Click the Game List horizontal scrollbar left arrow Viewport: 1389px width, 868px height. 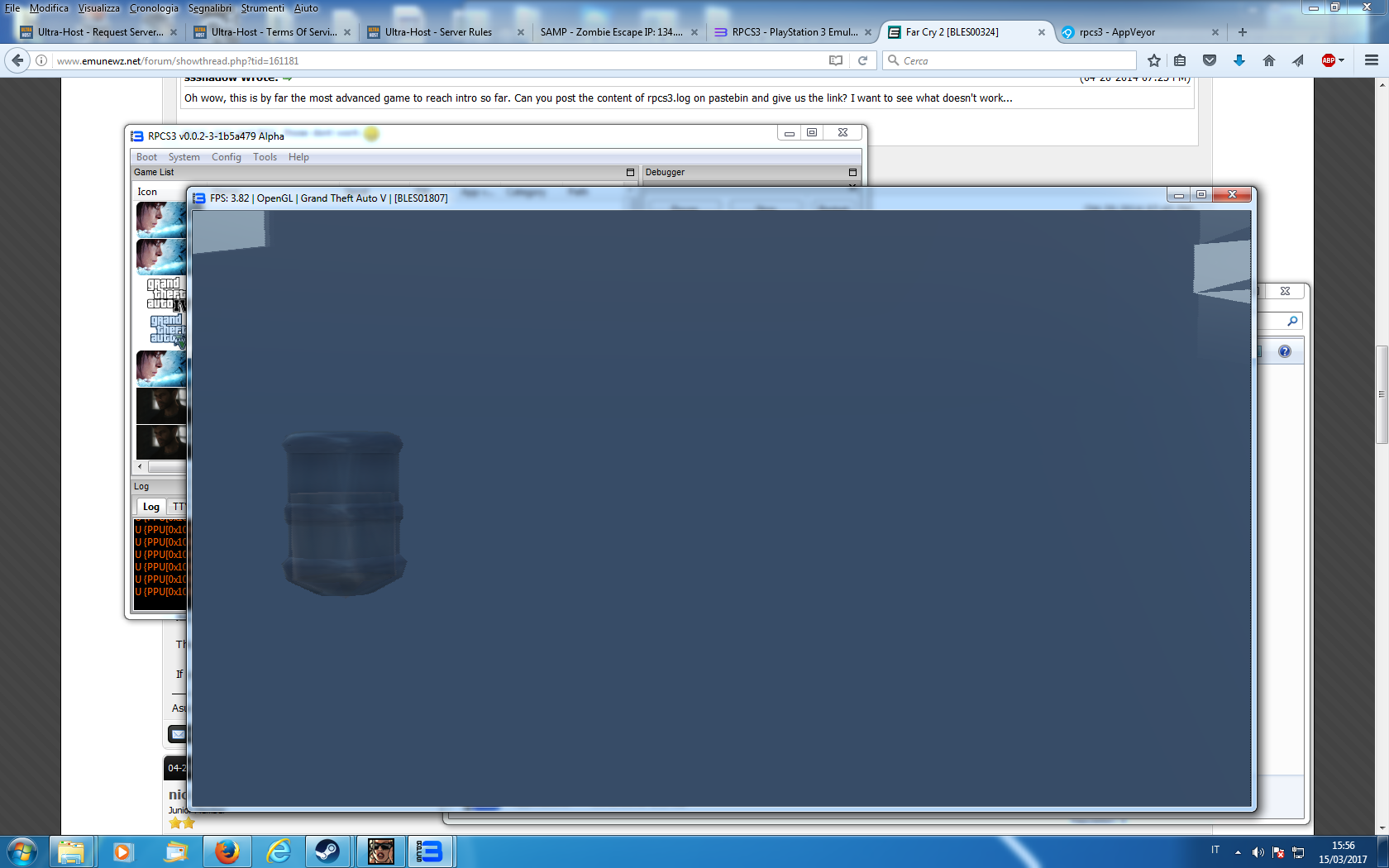(x=140, y=466)
